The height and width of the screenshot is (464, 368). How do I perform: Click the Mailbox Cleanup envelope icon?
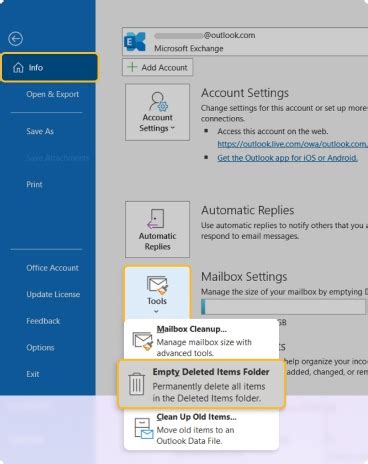(x=143, y=341)
